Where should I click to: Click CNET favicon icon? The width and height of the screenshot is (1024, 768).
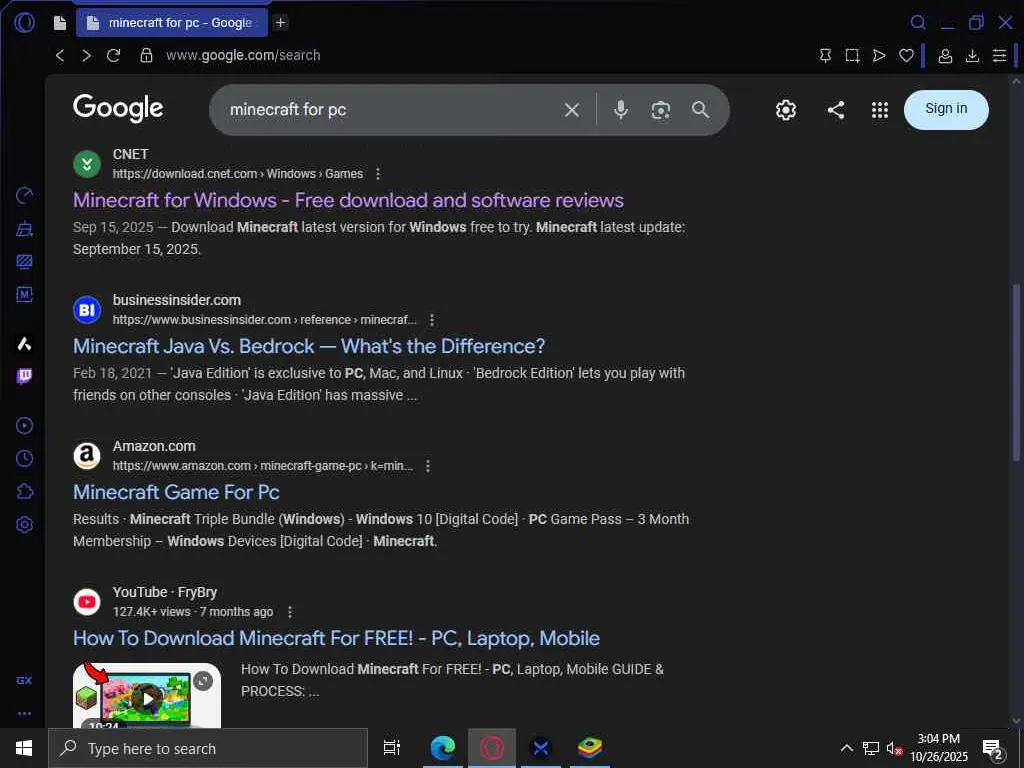pos(87,164)
